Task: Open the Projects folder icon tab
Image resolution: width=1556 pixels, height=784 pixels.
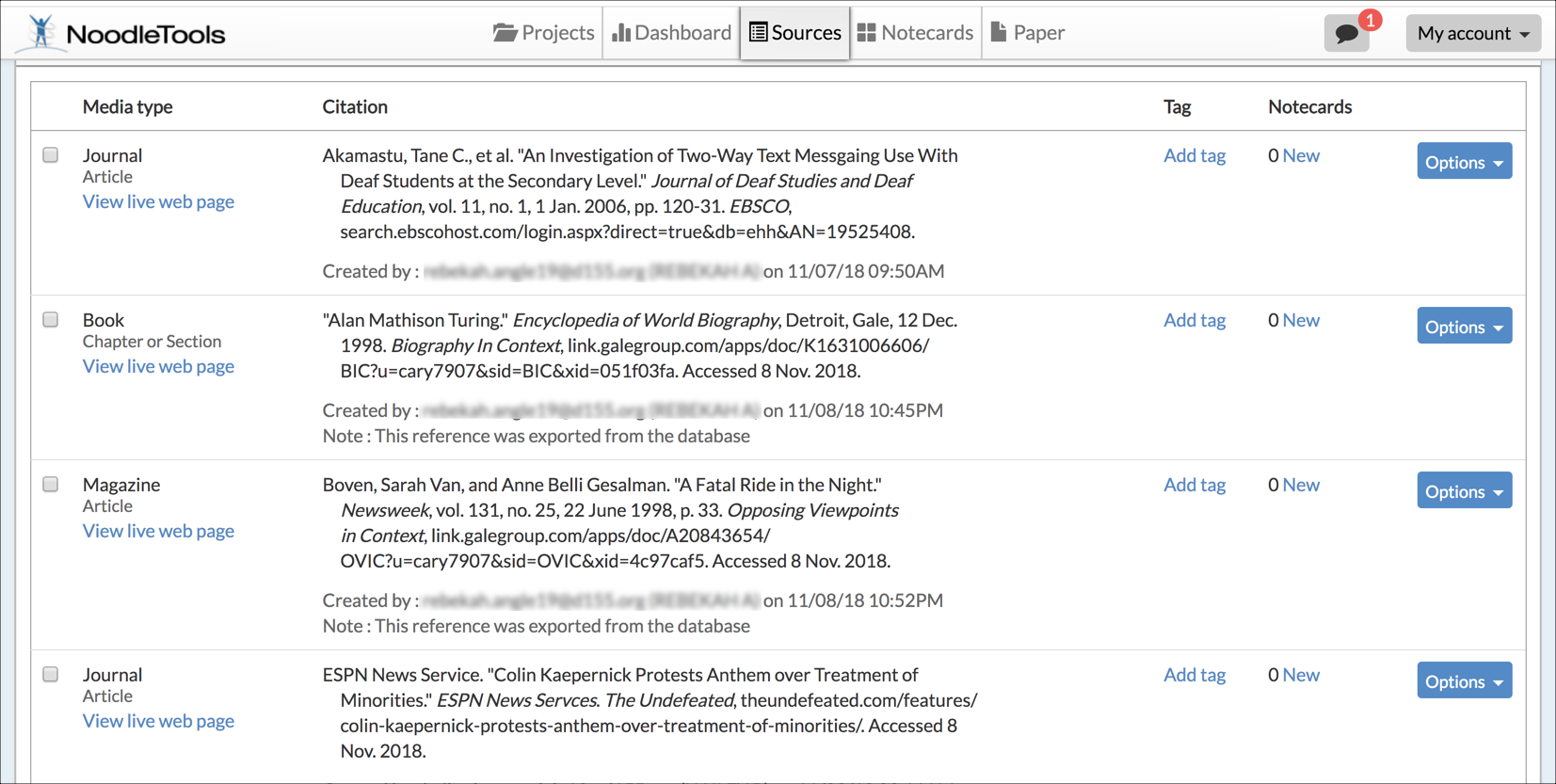Action: click(505, 33)
